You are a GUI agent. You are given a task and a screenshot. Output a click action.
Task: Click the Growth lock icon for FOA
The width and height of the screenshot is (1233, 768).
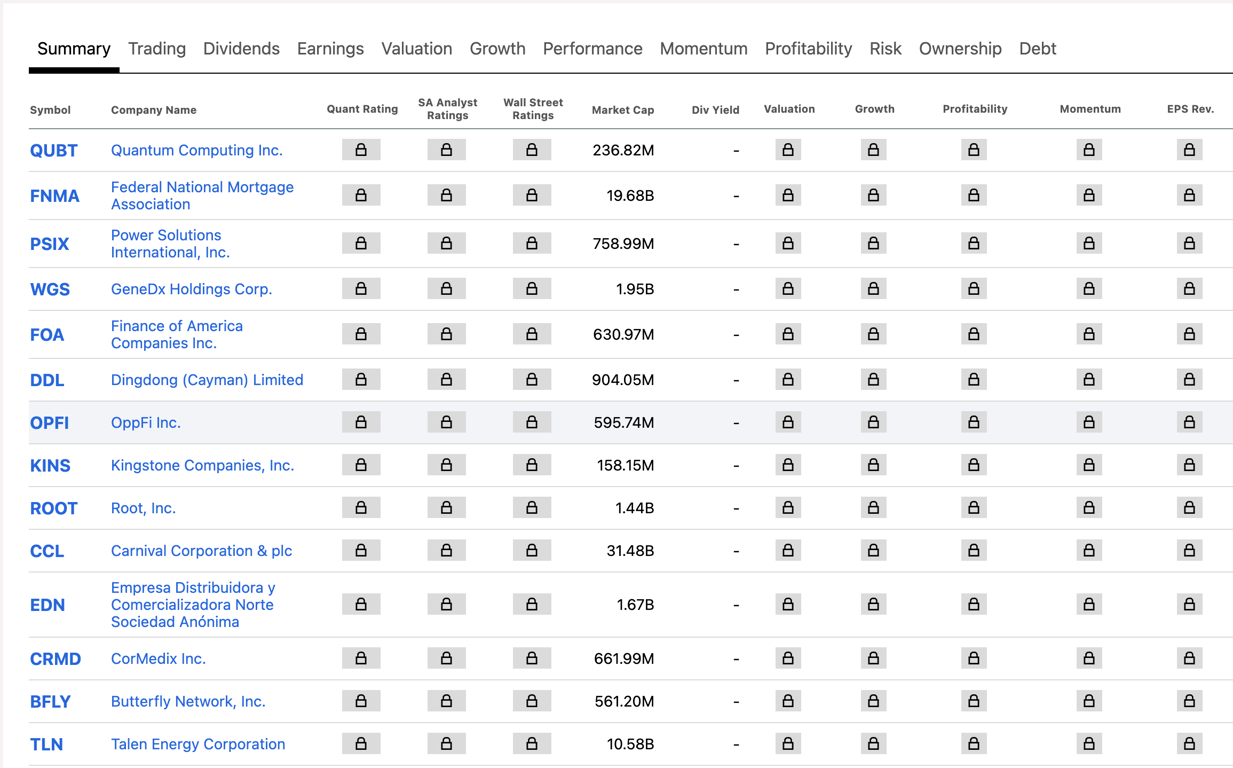click(x=873, y=334)
